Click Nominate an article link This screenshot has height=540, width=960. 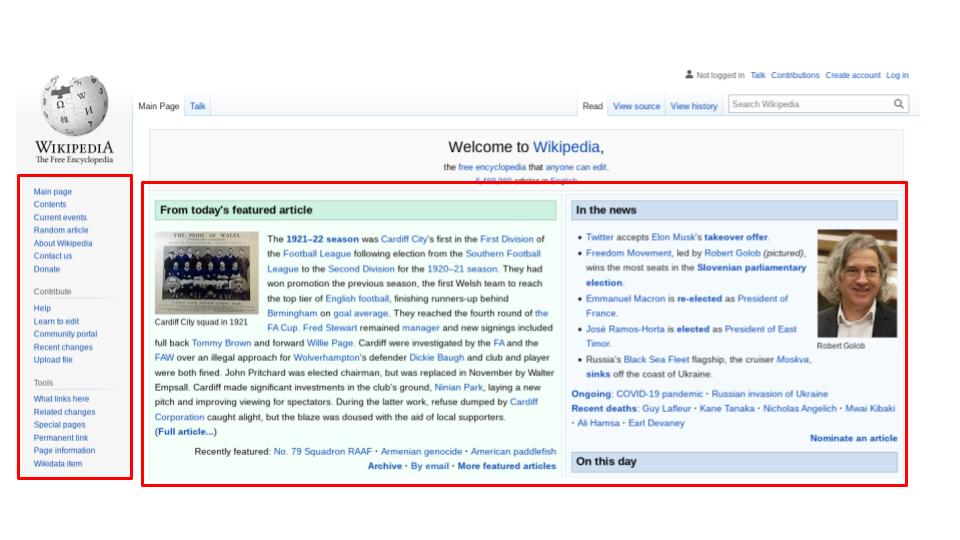click(853, 438)
